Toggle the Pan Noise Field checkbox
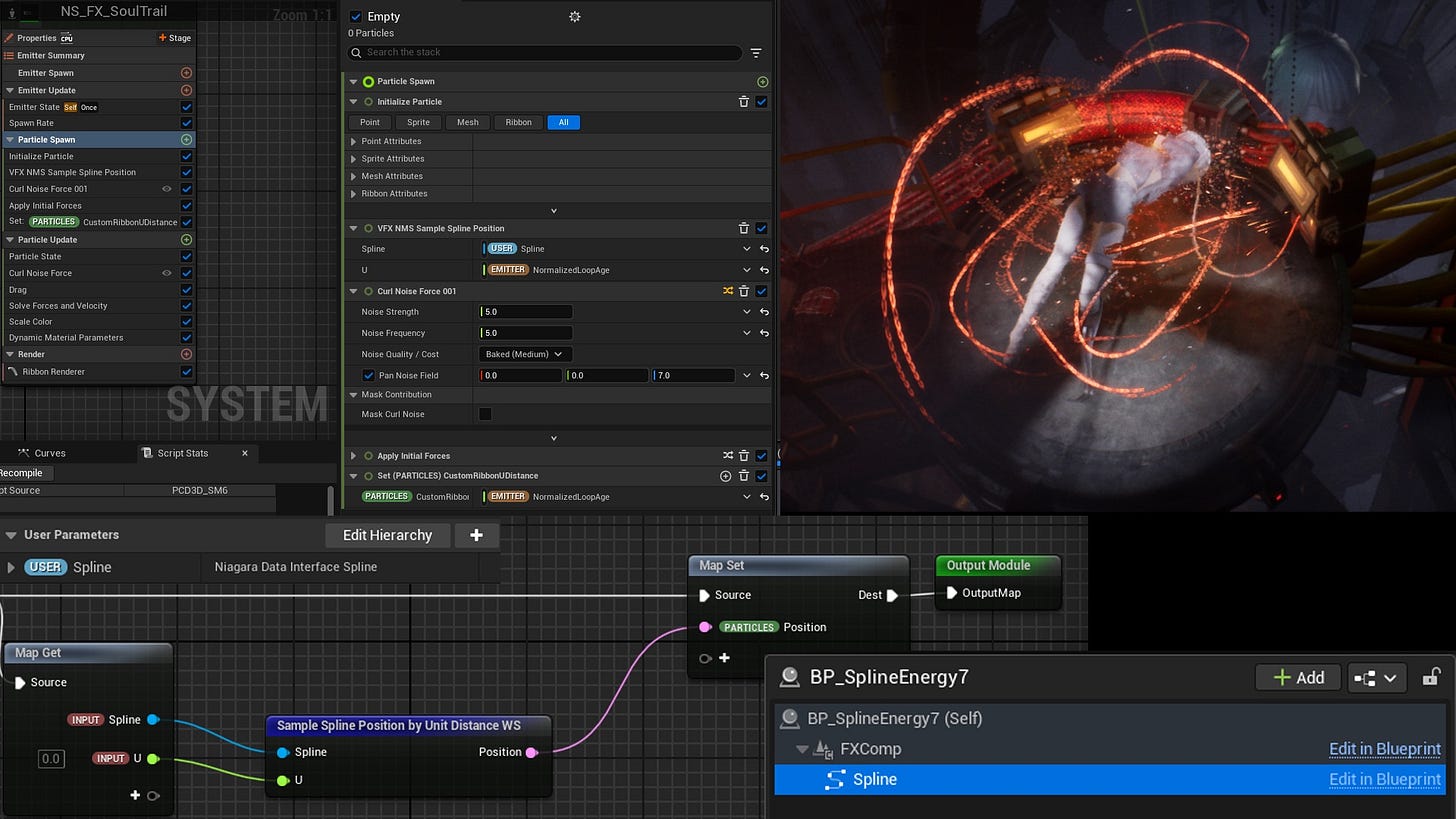 tap(369, 376)
